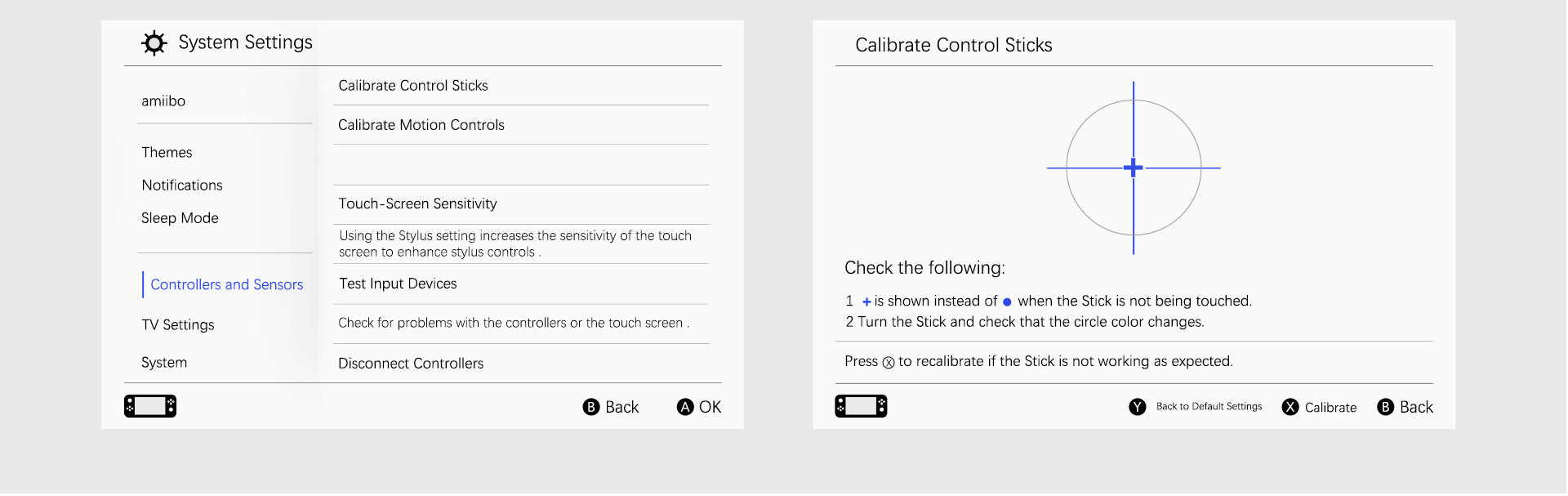Click the B button icon beside Back in System Settings

click(591, 407)
